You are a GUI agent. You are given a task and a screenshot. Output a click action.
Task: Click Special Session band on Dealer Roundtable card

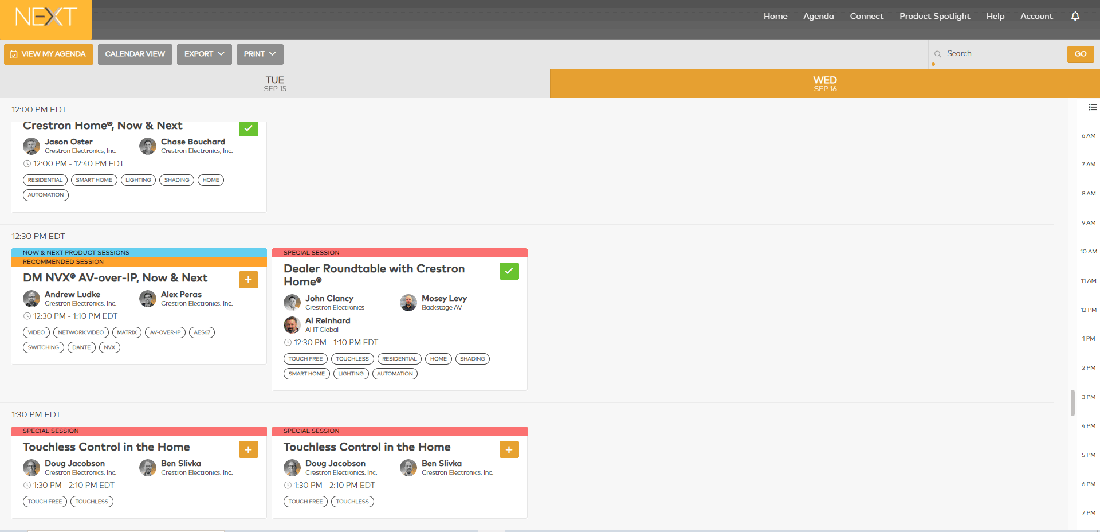click(400, 253)
